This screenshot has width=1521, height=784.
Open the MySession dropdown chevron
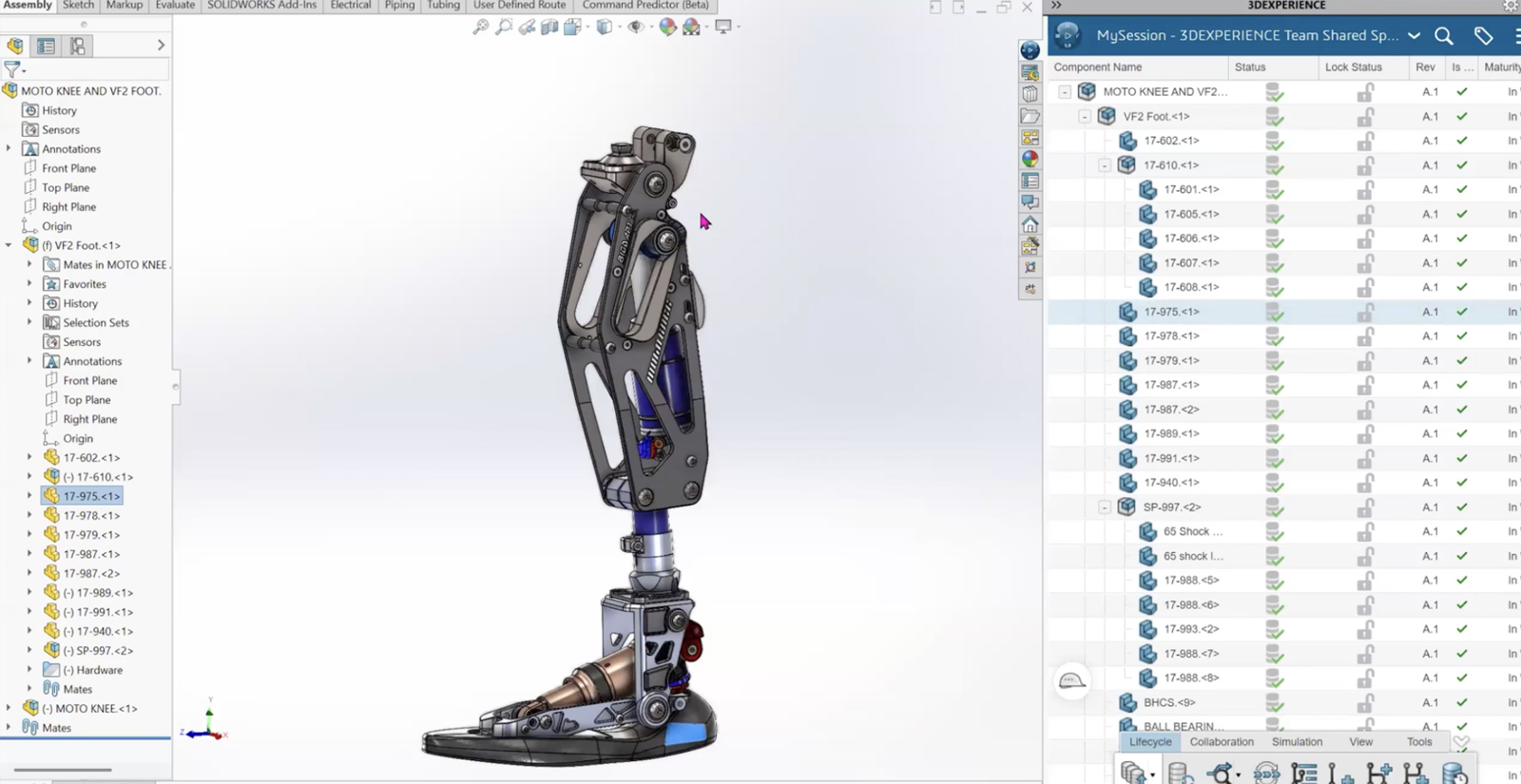[x=1414, y=36]
